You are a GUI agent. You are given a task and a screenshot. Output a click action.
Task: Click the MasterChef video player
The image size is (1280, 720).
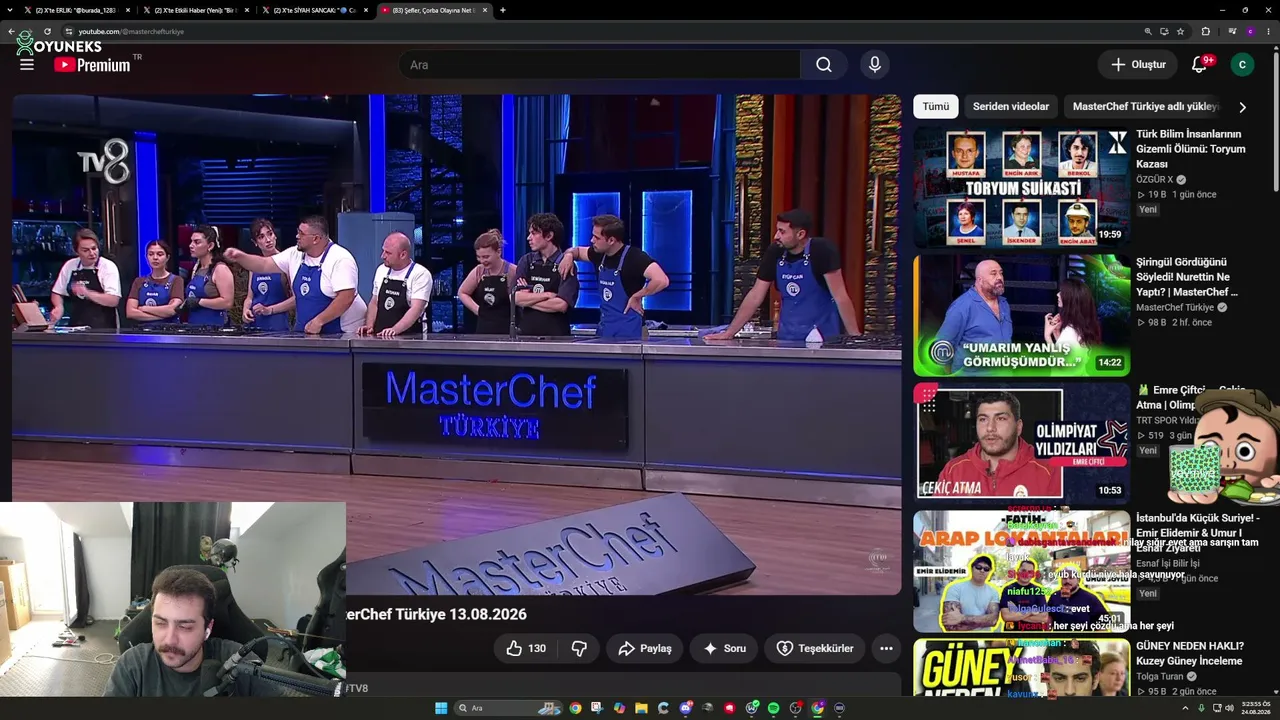click(456, 345)
